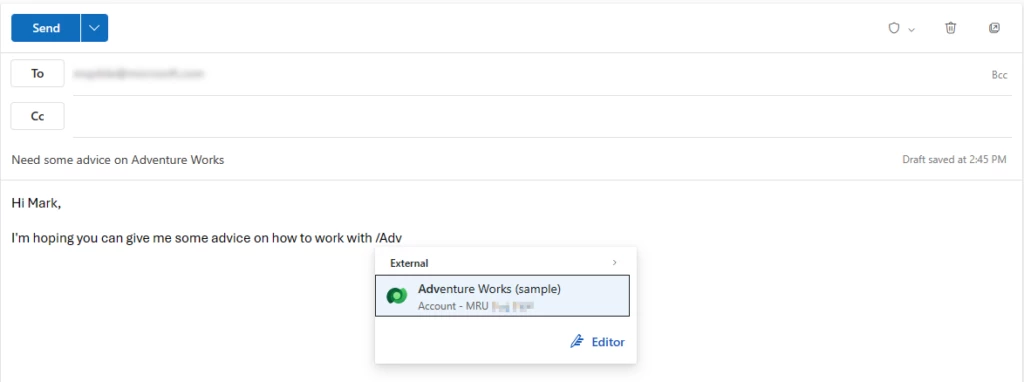This screenshot has height=382, width=1024.
Task: Click the subject line about Adventure Works
Action: click(x=118, y=159)
